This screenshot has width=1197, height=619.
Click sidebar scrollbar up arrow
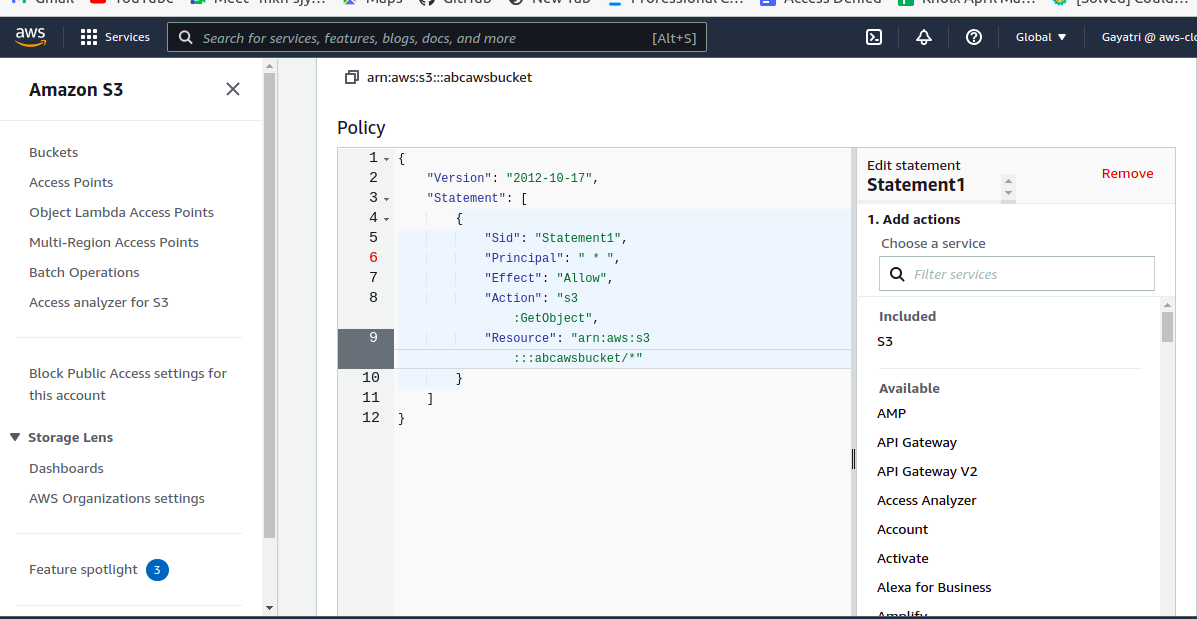point(269,66)
